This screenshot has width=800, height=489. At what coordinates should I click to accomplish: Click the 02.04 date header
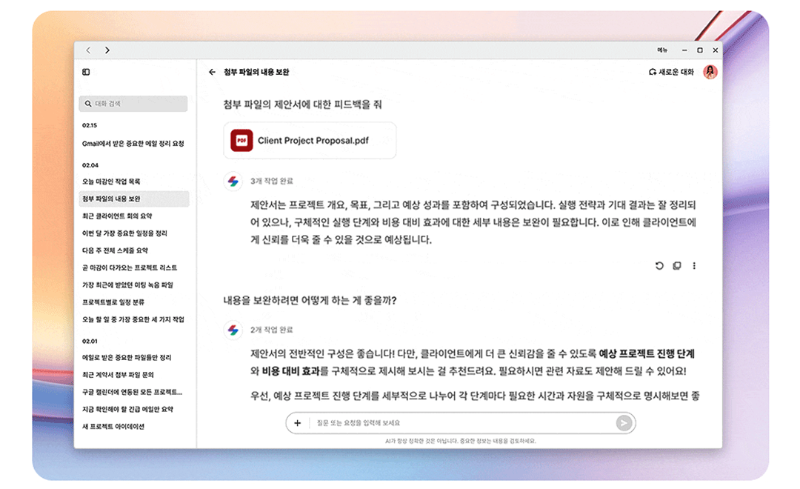tap(90, 165)
